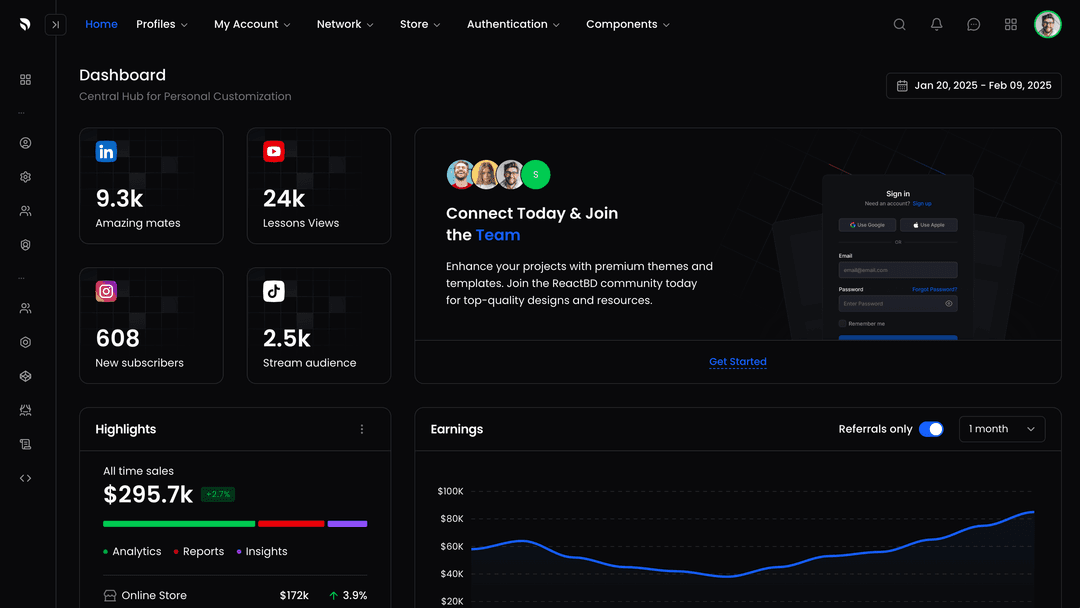The image size is (1080, 608).
Task: Expand the Profiles dropdown menu
Action: pyautogui.click(x=162, y=24)
